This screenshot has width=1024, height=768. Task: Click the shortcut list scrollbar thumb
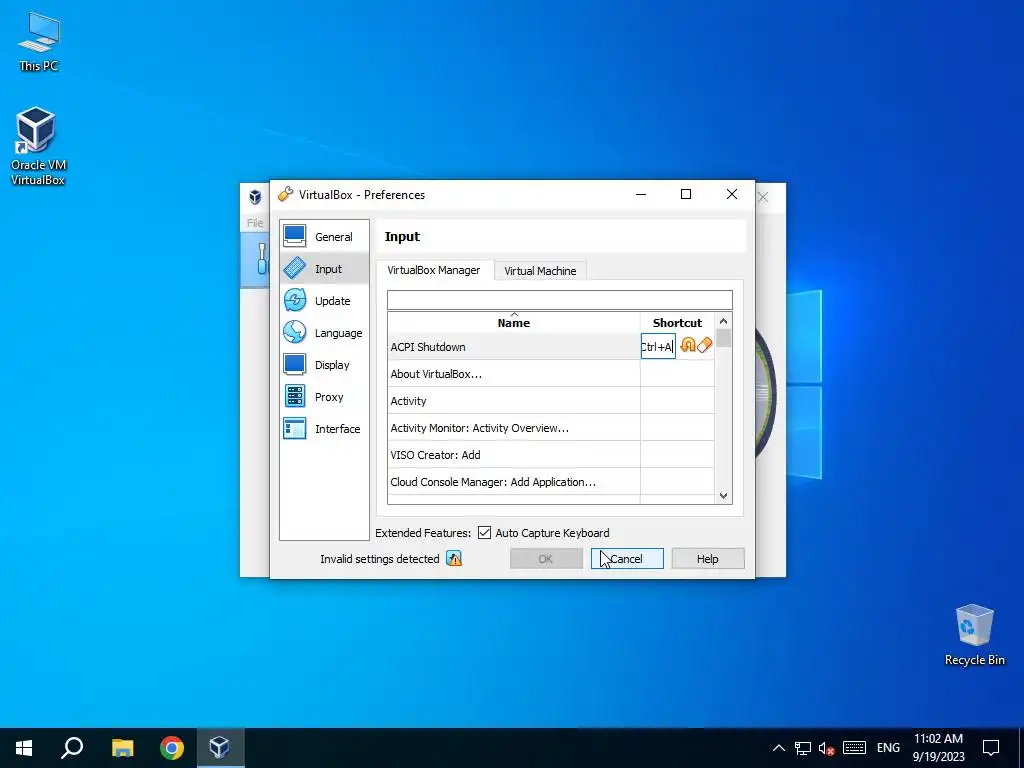(x=723, y=338)
